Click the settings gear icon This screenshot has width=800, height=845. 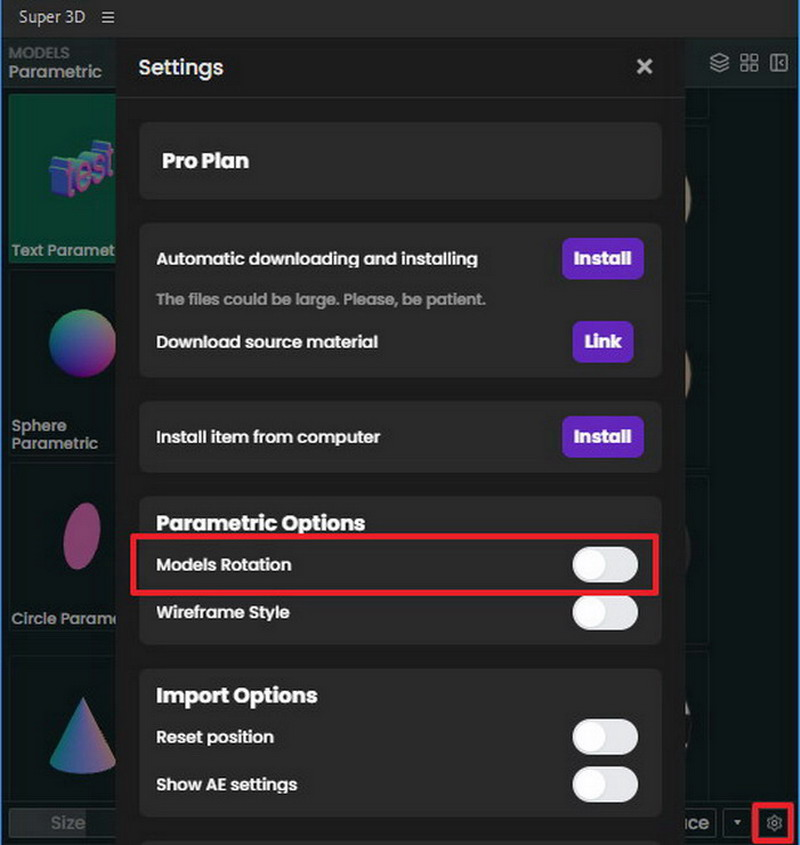(774, 823)
